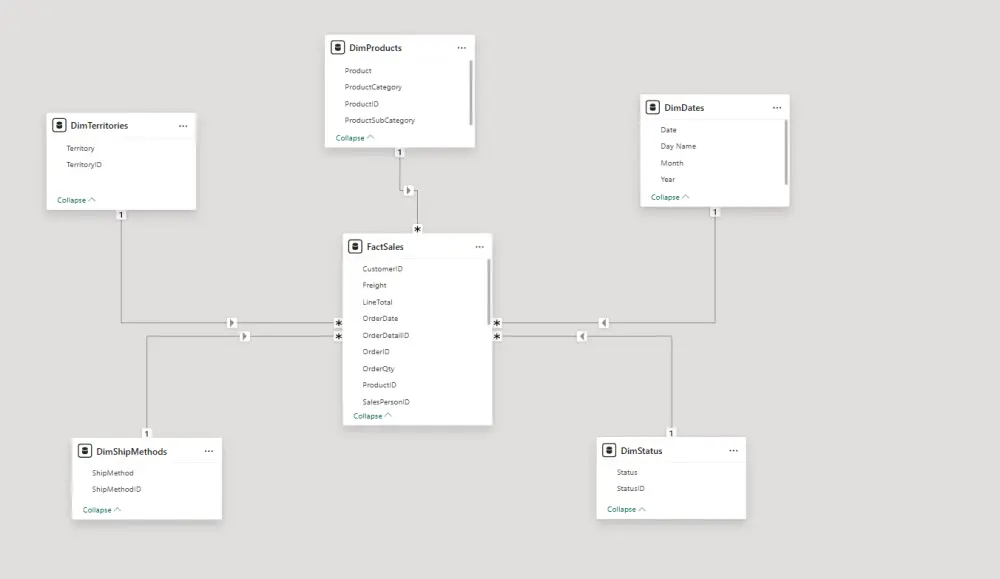Click the DimProducts relationship filter direction arrow
This screenshot has height=579, width=1000.
click(x=408, y=190)
